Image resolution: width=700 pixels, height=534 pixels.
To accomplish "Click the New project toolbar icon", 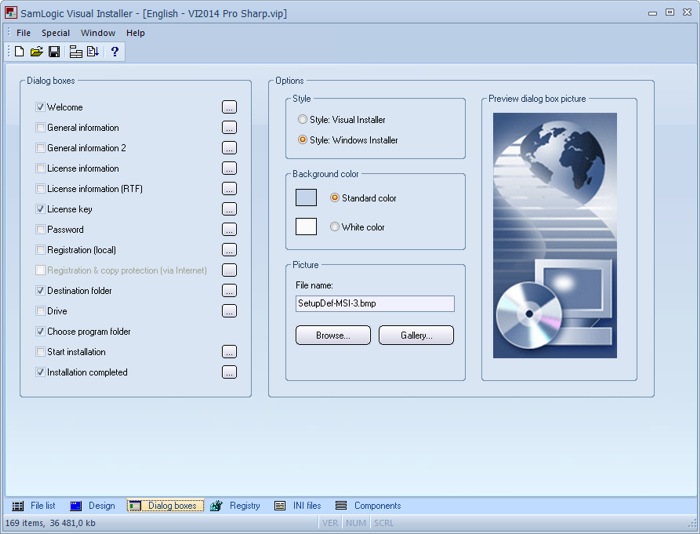I will tap(19, 52).
